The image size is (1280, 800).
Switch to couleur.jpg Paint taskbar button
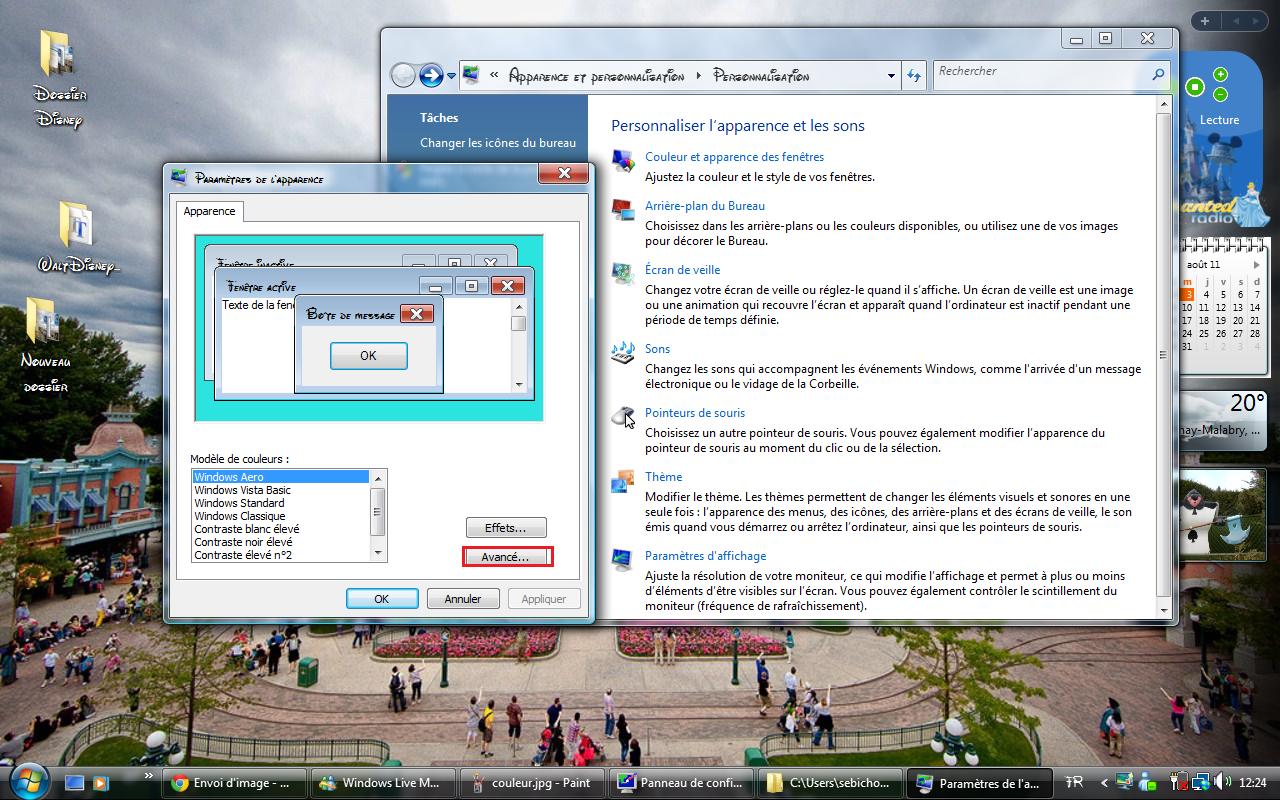click(532, 783)
